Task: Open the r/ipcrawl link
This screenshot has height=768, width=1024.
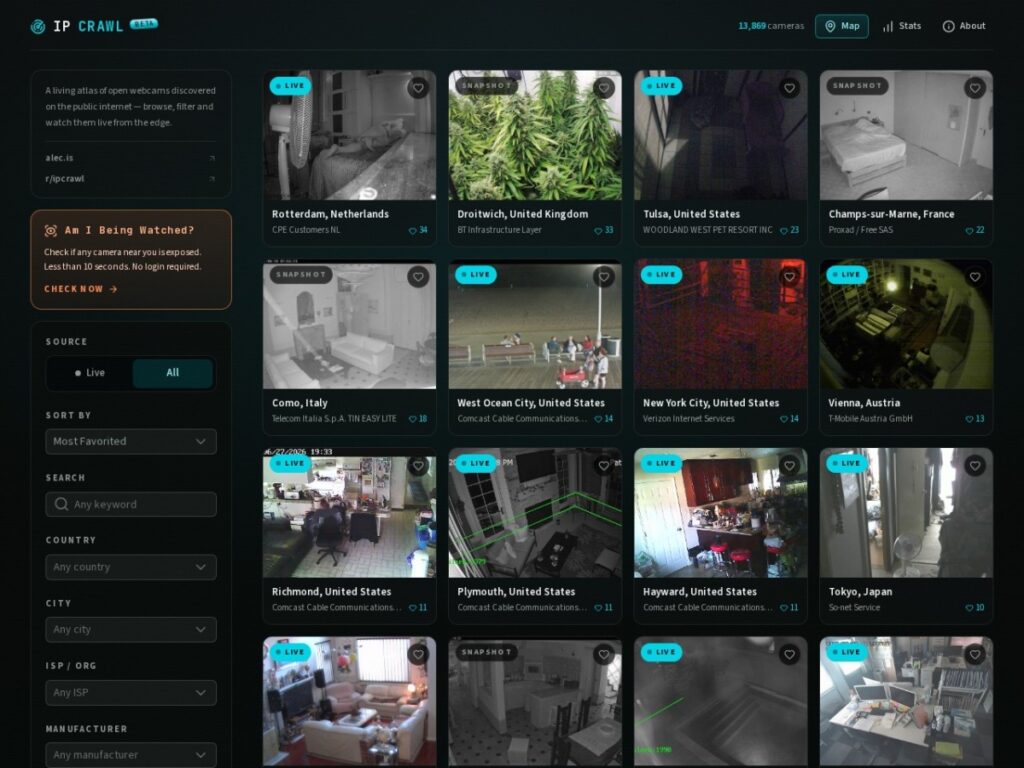Action: tap(65, 179)
